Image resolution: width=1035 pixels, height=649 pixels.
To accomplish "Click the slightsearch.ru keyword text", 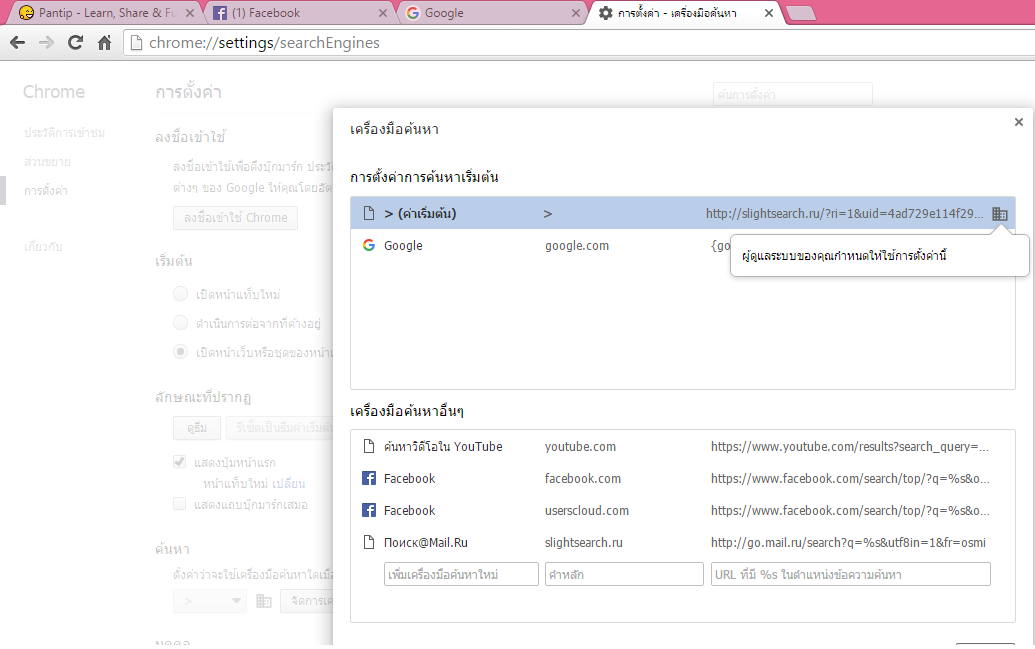I will tap(584, 542).
